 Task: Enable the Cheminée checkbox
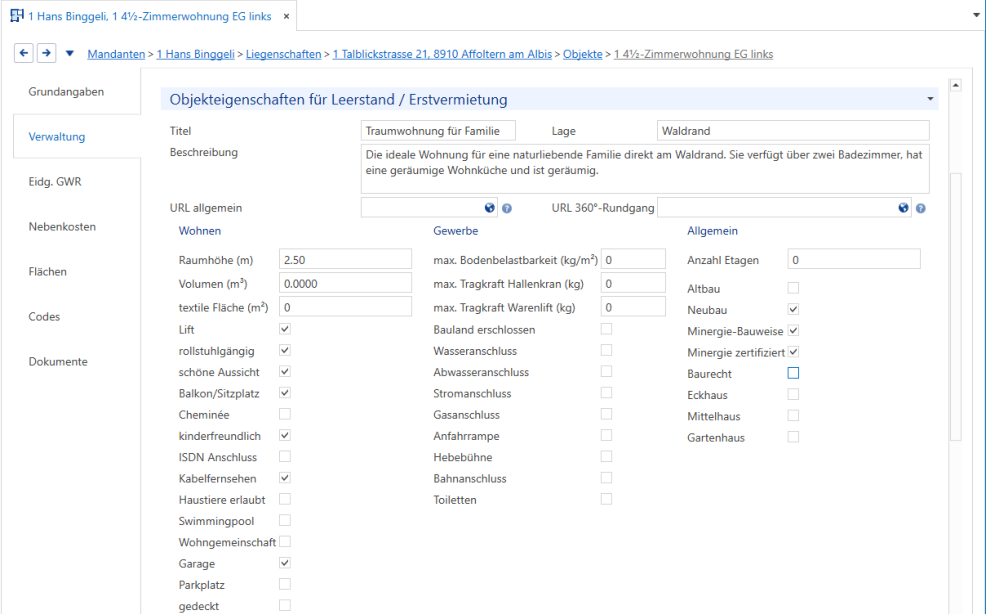click(285, 414)
